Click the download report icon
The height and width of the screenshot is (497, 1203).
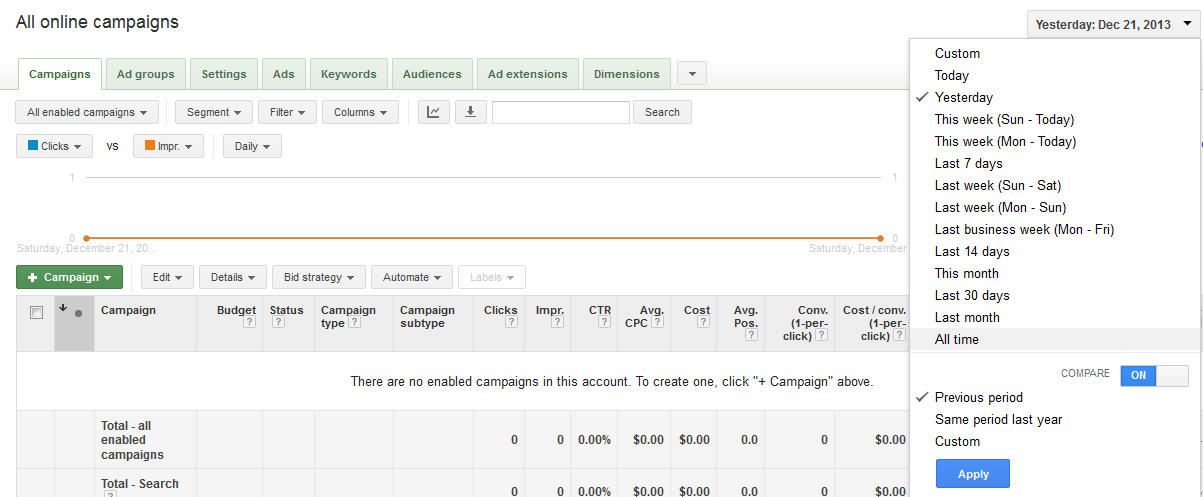click(x=470, y=112)
